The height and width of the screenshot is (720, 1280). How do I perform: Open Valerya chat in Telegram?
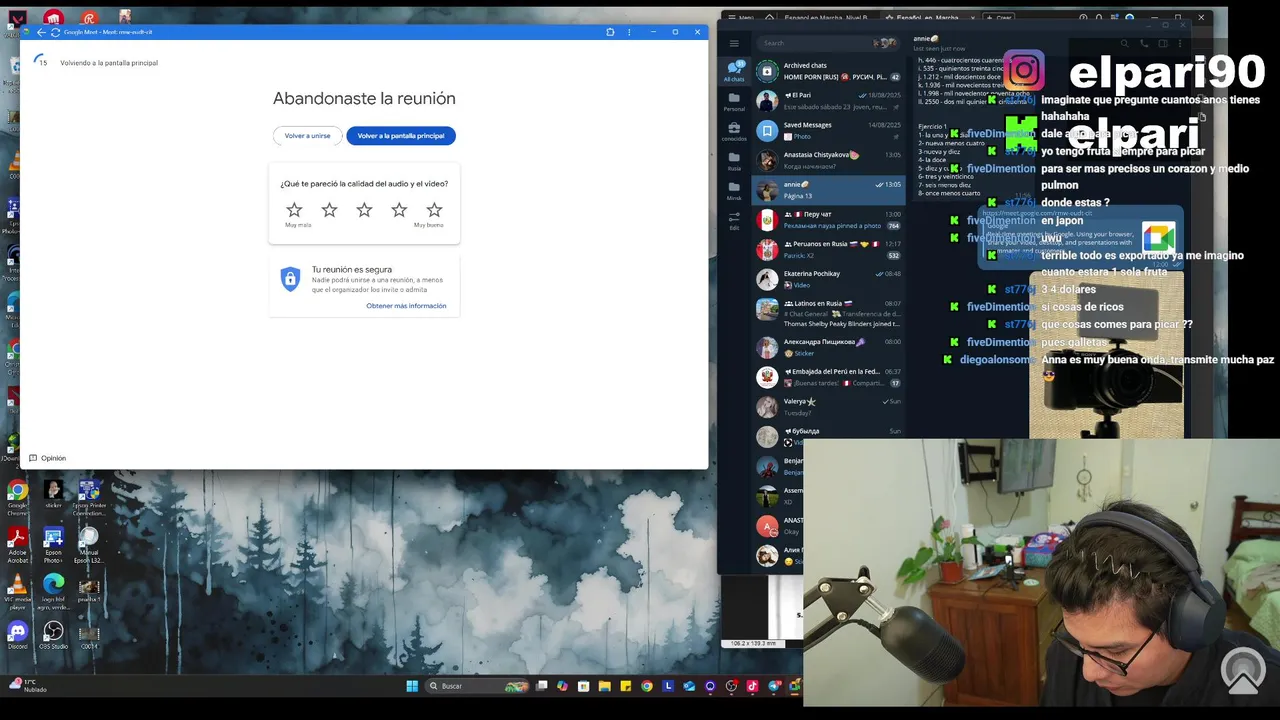click(x=828, y=407)
